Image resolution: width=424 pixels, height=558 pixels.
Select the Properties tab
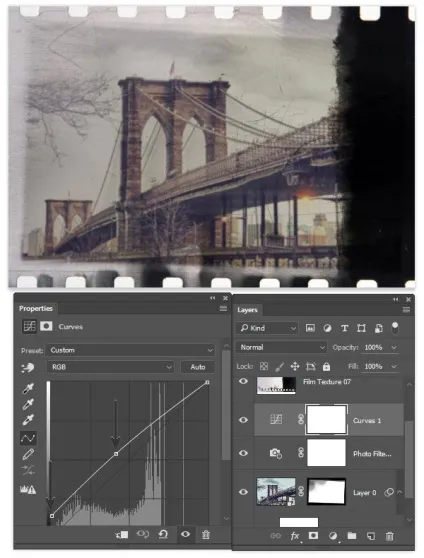(x=36, y=309)
